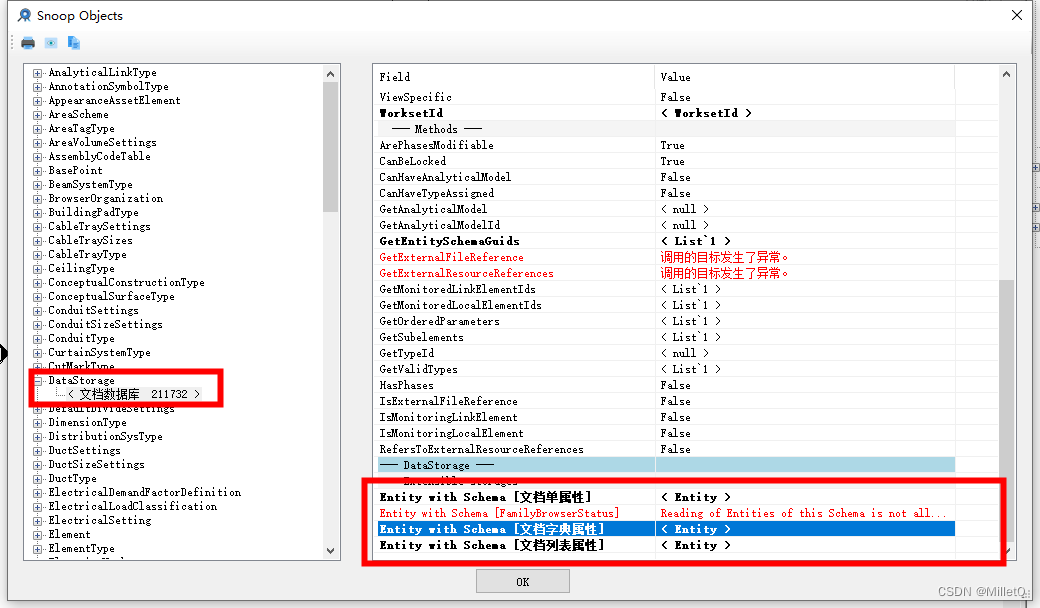Open Entity with Schema [文档列表属性]
The image size is (1040, 608).
click(x=666, y=545)
